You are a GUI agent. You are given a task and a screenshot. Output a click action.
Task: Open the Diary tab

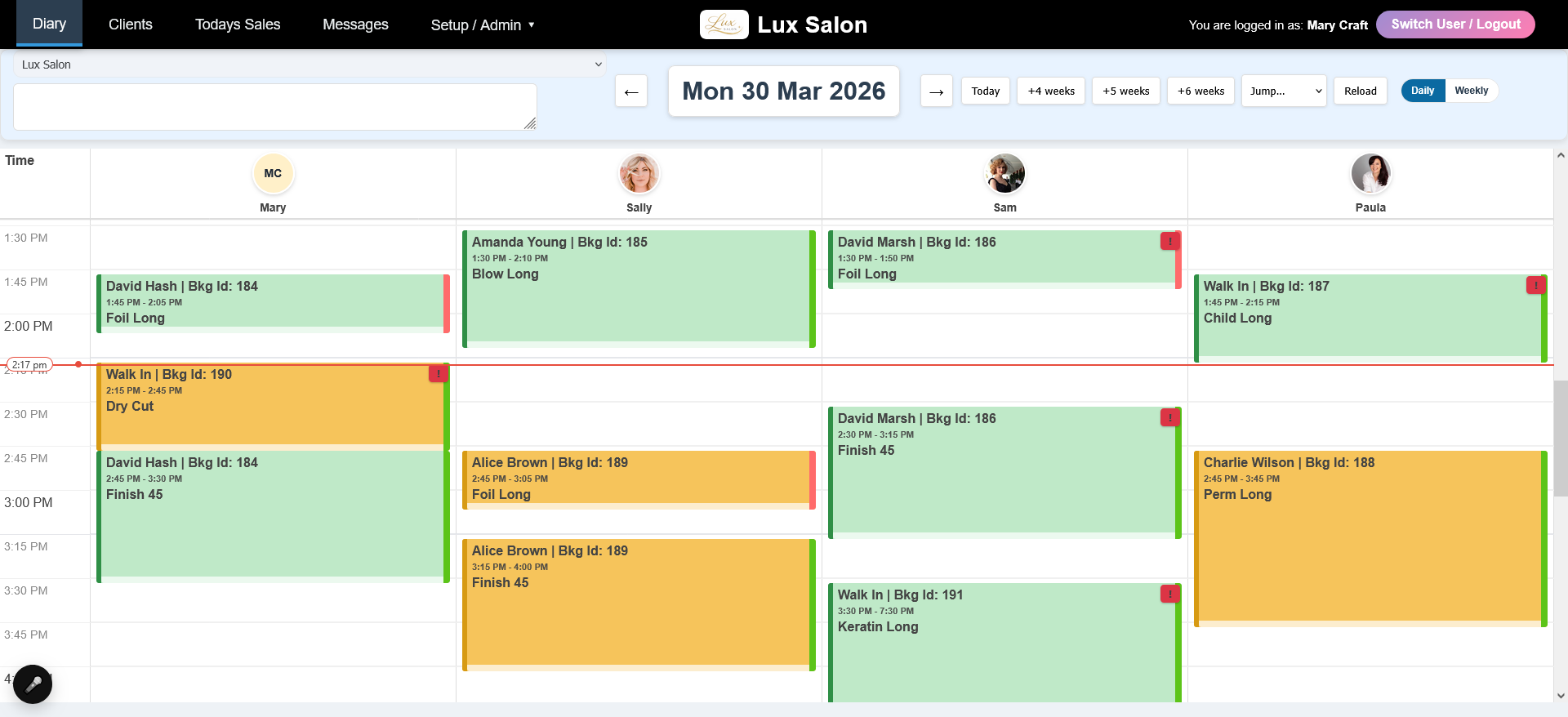pyautogui.click(x=49, y=24)
